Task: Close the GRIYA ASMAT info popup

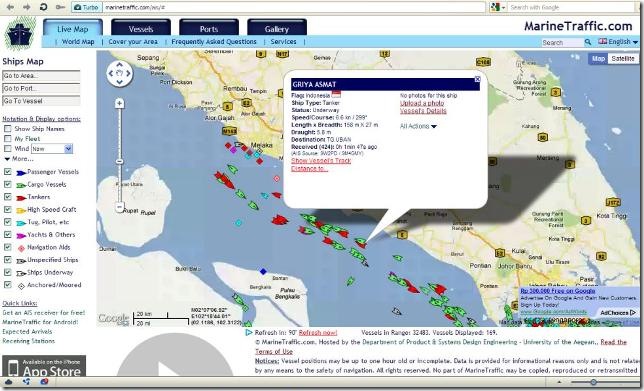Action: click(x=477, y=79)
